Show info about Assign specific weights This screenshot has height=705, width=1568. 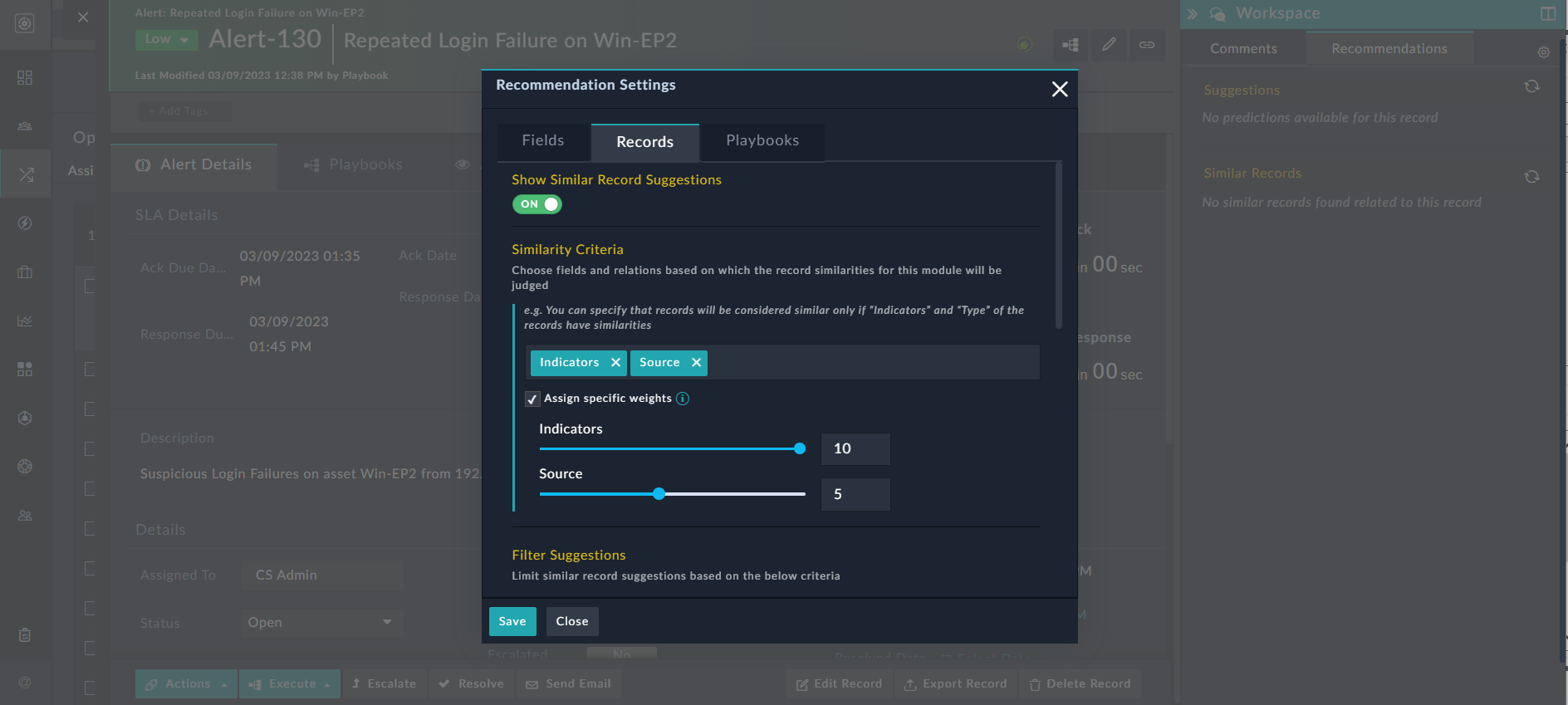pyautogui.click(x=683, y=399)
